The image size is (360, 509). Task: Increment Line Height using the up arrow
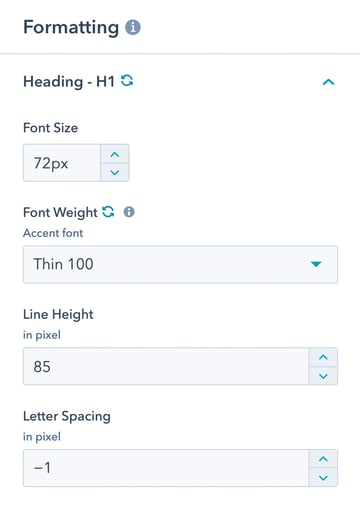pyautogui.click(x=323, y=357)
